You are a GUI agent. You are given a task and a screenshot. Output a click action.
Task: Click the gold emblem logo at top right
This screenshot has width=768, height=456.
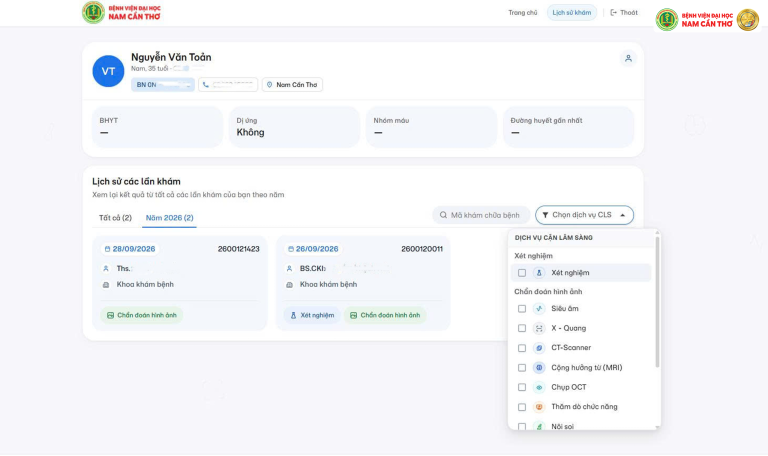[747, 20]
